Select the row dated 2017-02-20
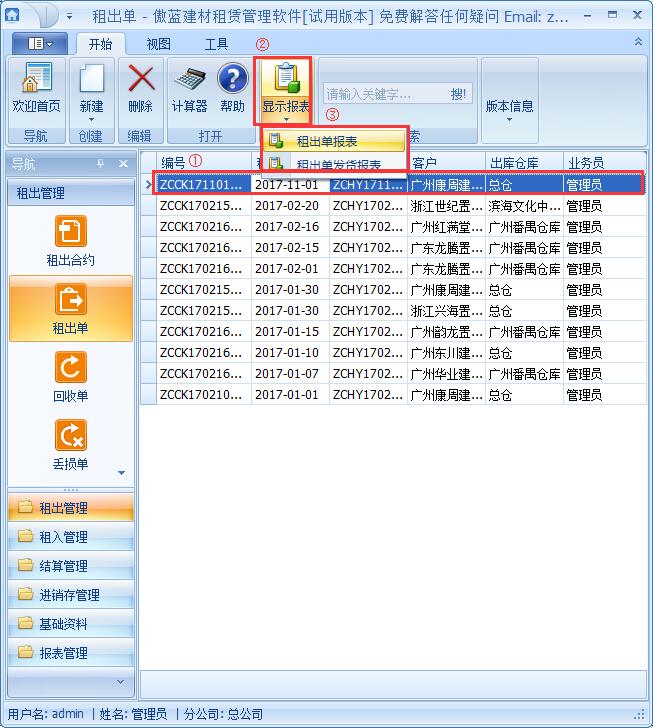 (x=290, y=206)
